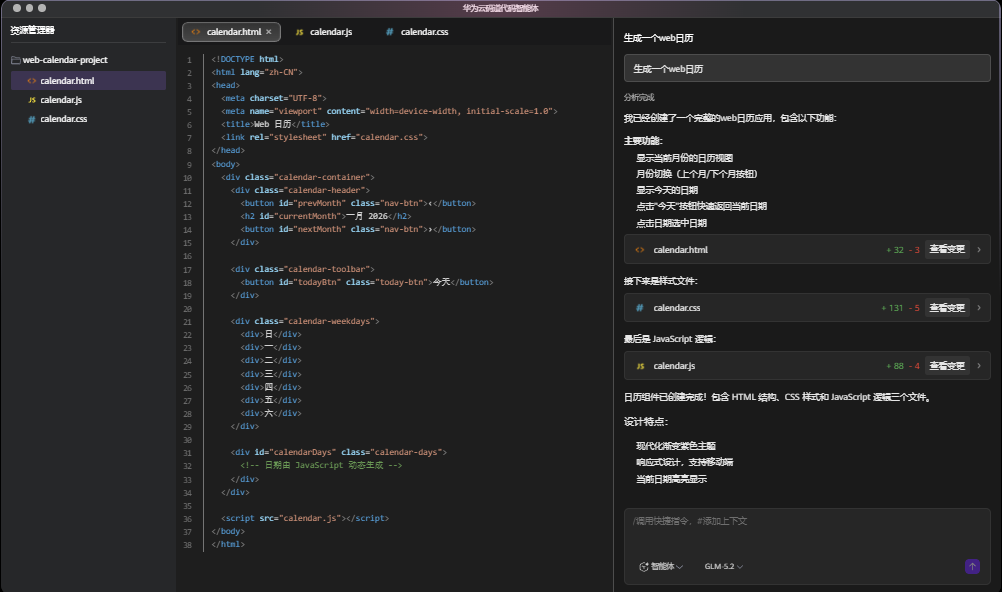This screenshot has height=592, width=1002.
Task: Switch to the calendar.html editor tab
Action: click(231, 31)
